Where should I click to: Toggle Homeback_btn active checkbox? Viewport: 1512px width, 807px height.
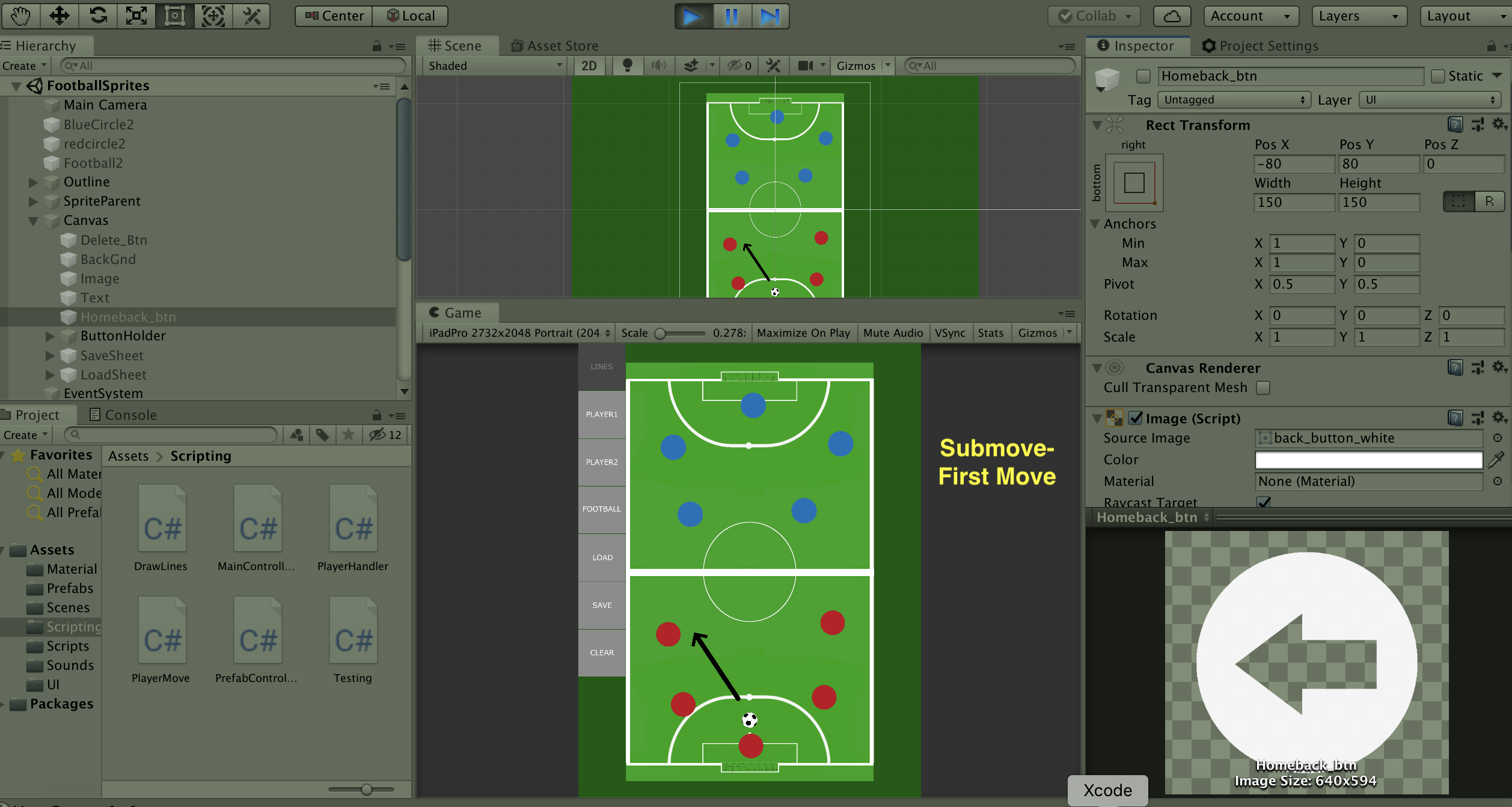point(1143,76)
